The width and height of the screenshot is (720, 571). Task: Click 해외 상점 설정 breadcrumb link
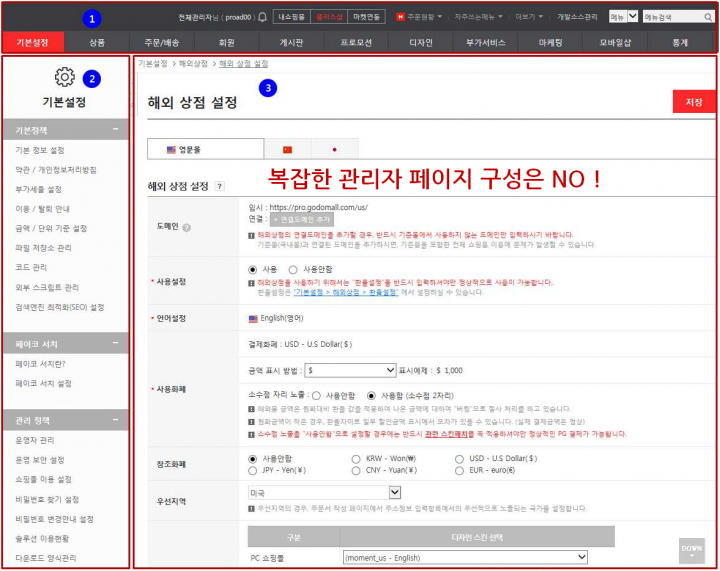pyautogui.click(x=243, y=64)
